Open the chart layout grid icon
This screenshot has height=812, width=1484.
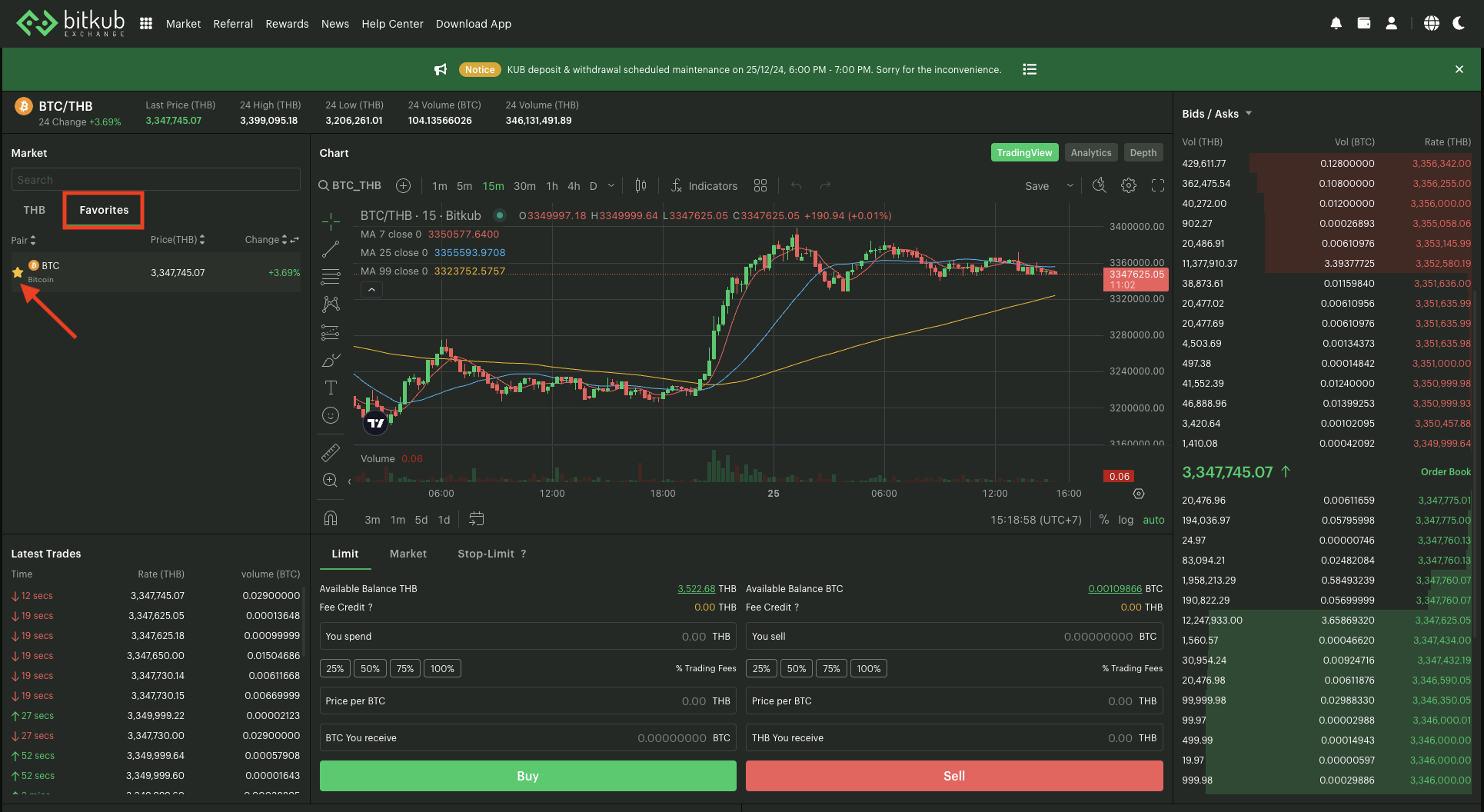click(x=760, y=185)
